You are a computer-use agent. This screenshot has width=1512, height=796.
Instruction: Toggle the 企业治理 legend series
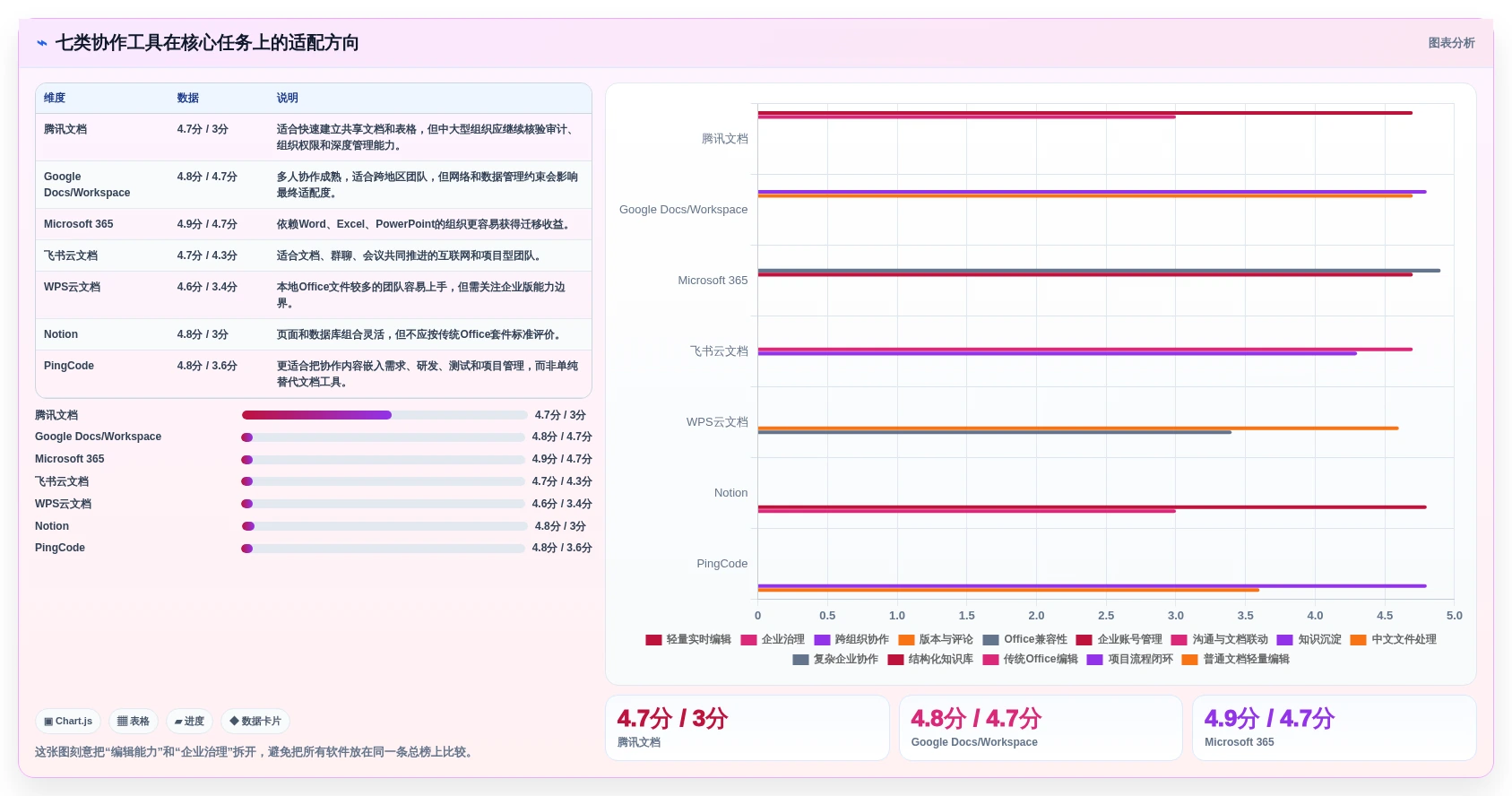pyautogui.click(x=773, y=639)
